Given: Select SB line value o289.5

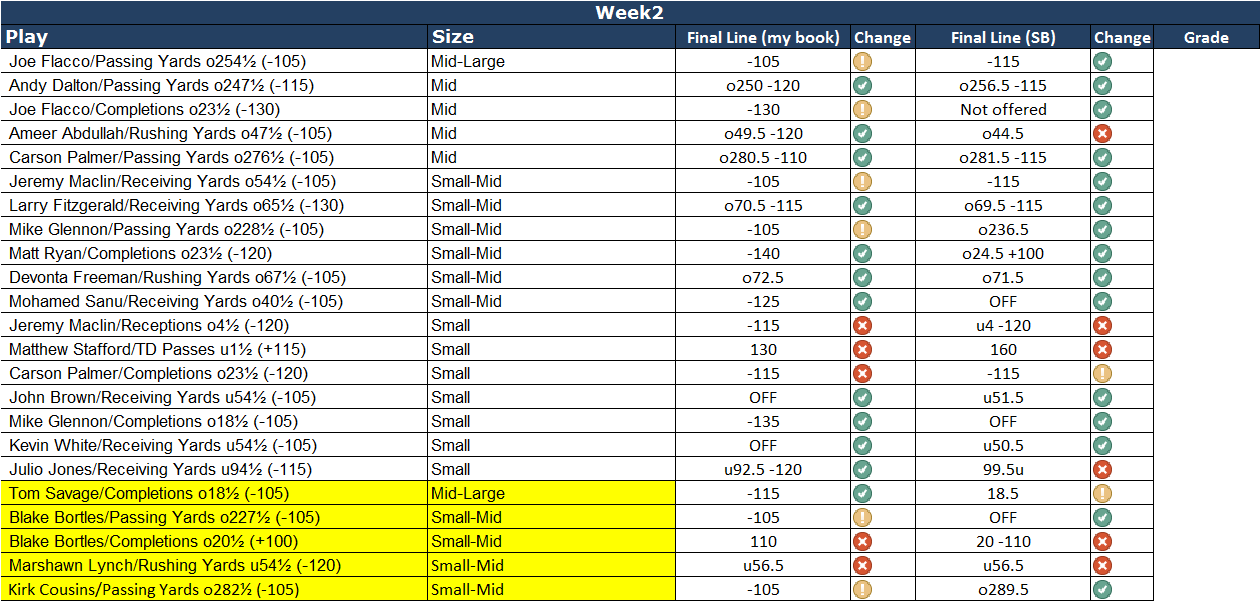Looking at the screenshot, I should point(1003,589).
